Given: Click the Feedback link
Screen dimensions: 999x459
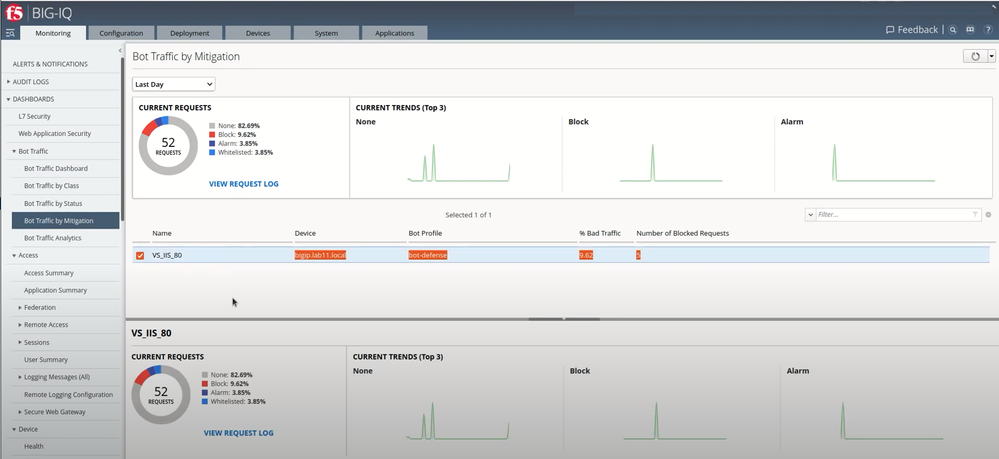Looking at the screenshot, I should click(911, 30).
